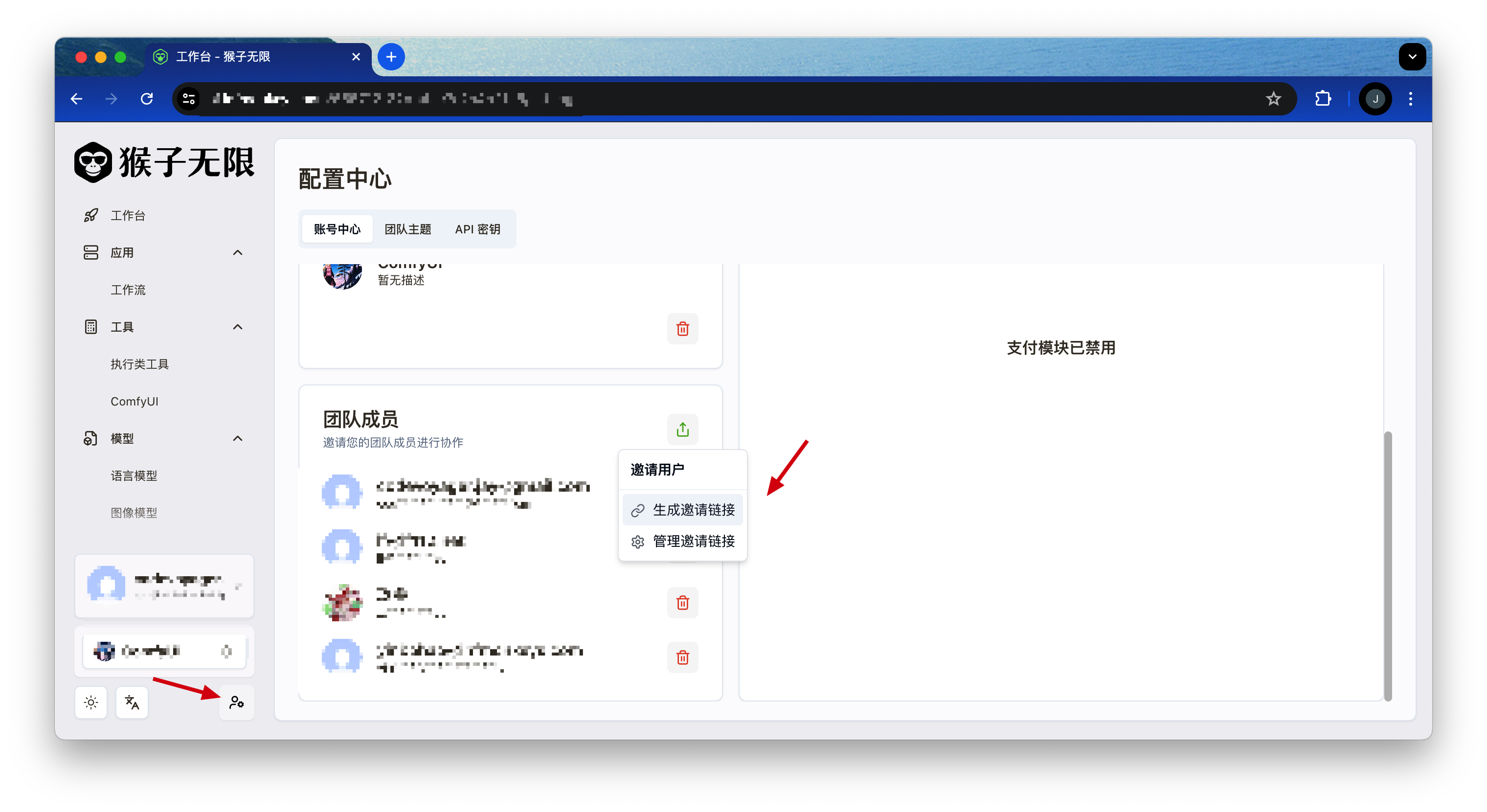The image size is (1487, 812).
Task: Open 语言模型 in the sidebar
Action: [134, 475]
